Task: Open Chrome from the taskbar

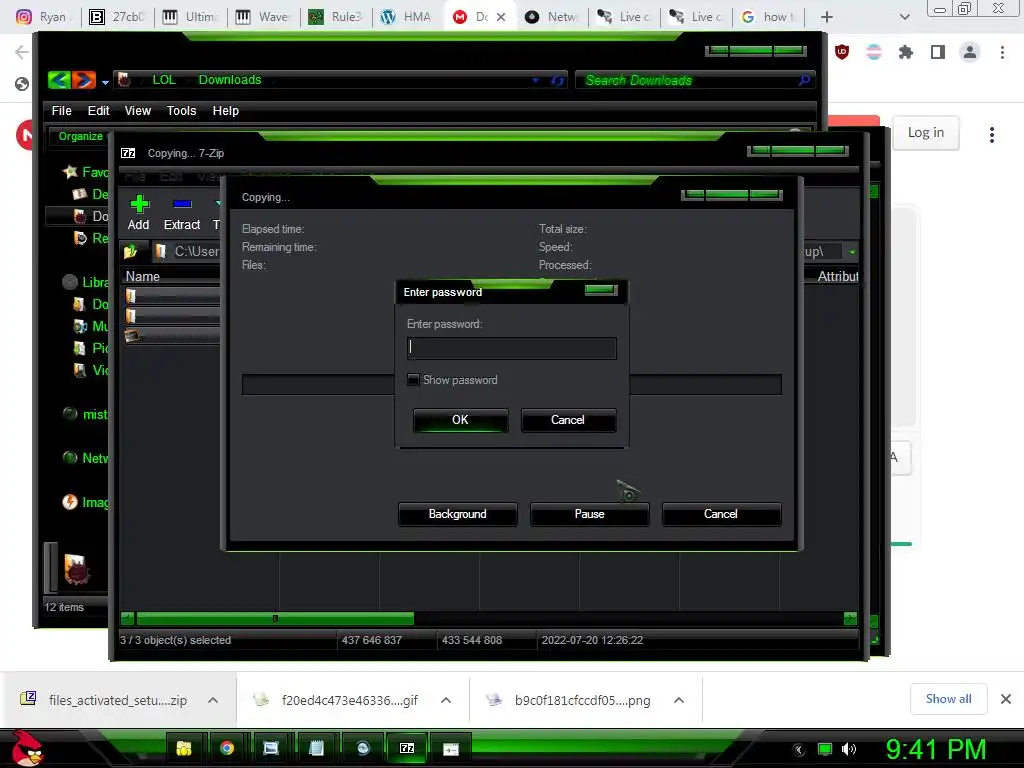Action: coord(227,748)
